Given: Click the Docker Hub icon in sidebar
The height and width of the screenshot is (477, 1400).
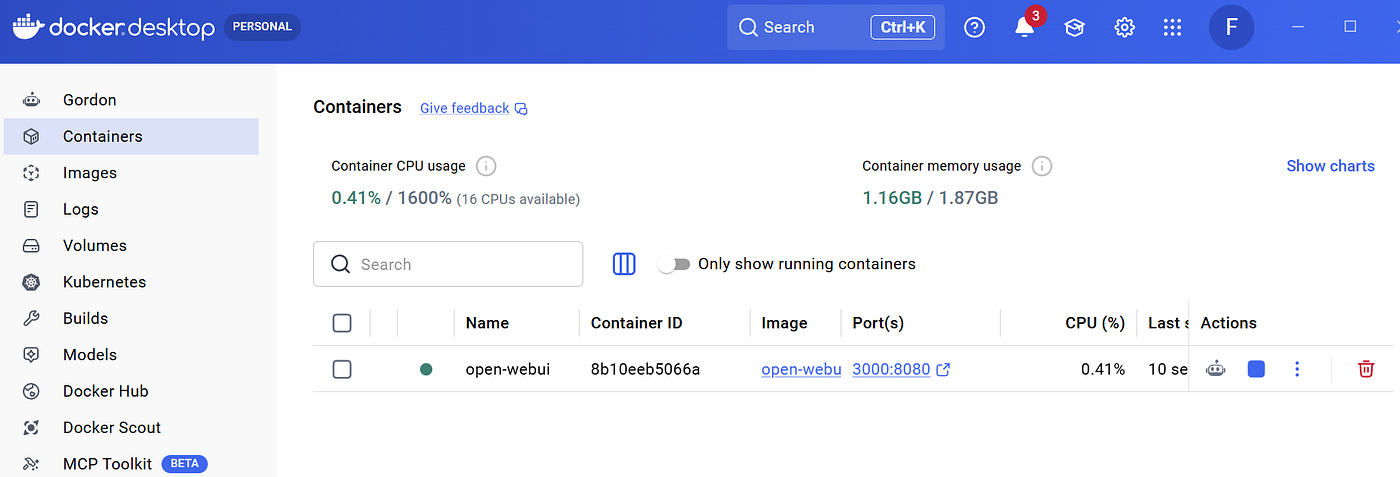Looking at the screenshot, I should tap(31, 391).
